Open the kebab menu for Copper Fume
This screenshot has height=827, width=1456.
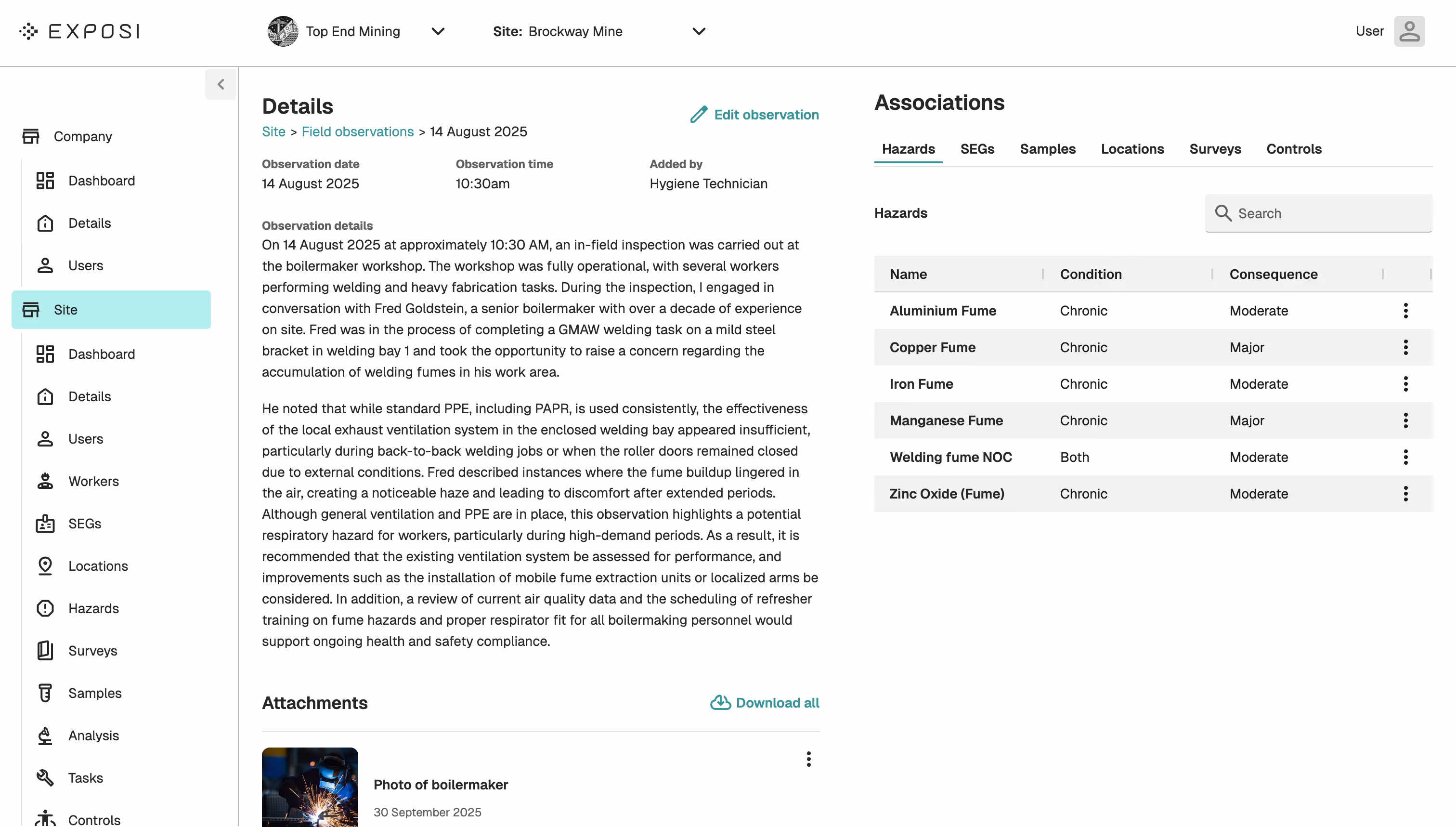[x=1405, y=347]
